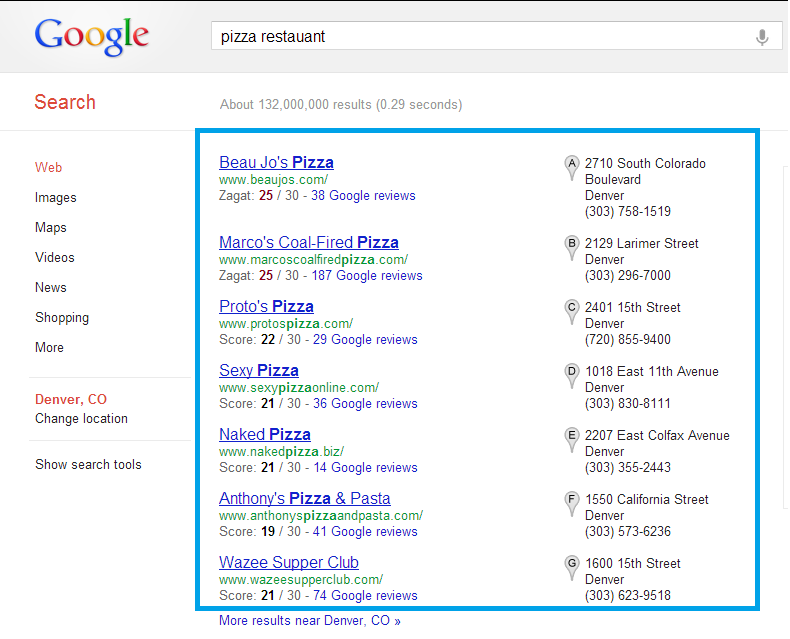This screenshot has width=790, height=639.
Task: Click the www.nakedpizza.biz/ URL text
Action: [x=281, y=452]
